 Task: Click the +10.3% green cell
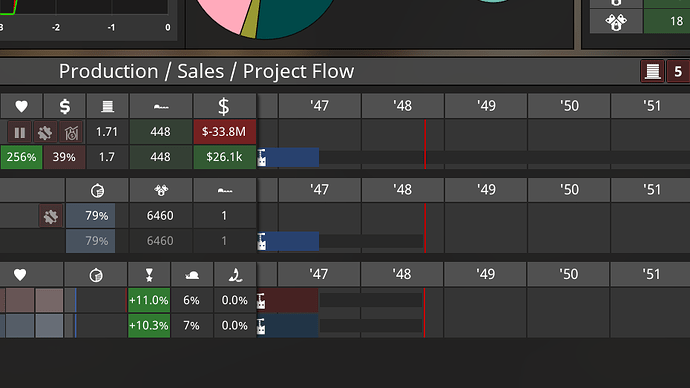pos(149,326)
